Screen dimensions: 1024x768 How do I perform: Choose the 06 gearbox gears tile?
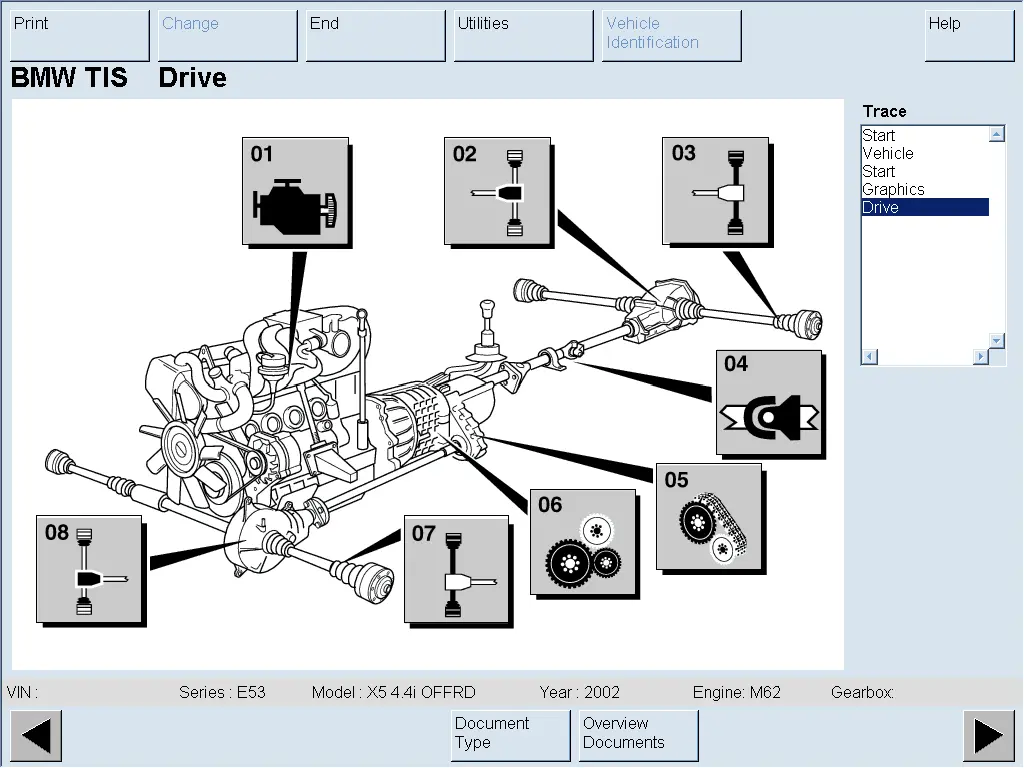click(x=585, y=543)
